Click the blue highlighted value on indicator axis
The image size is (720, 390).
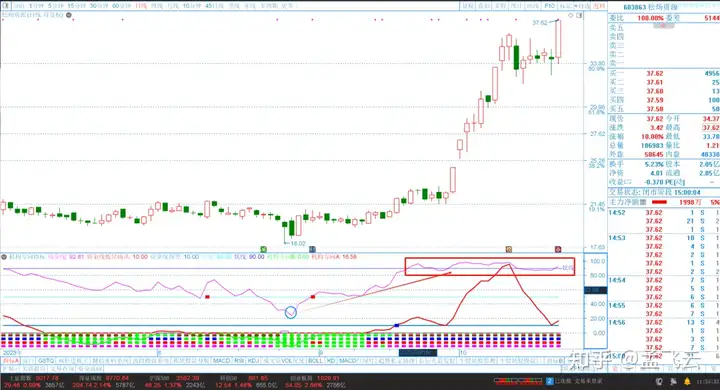point(596,290)
